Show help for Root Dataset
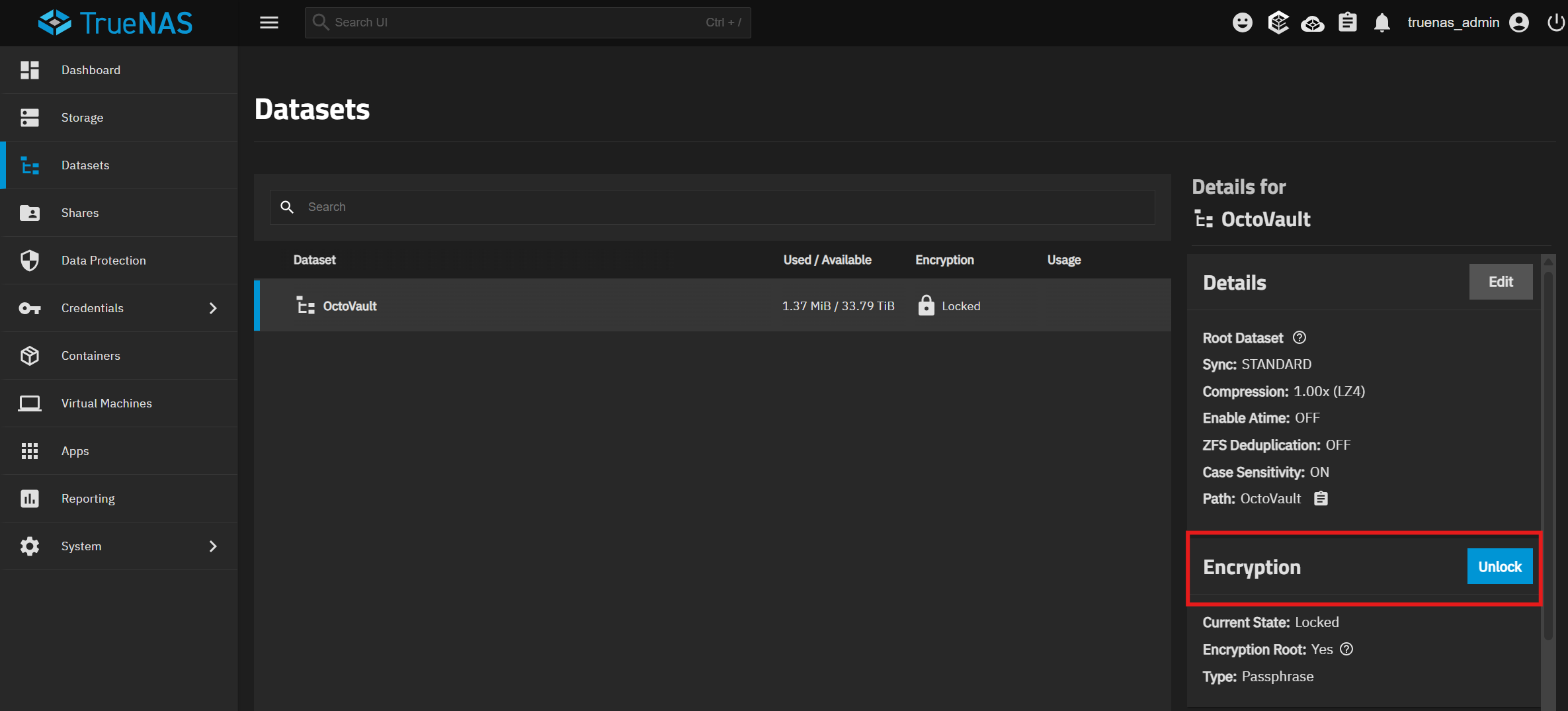The width and height of the screenshot is (1568, 711). click(x=1300, y=338)
